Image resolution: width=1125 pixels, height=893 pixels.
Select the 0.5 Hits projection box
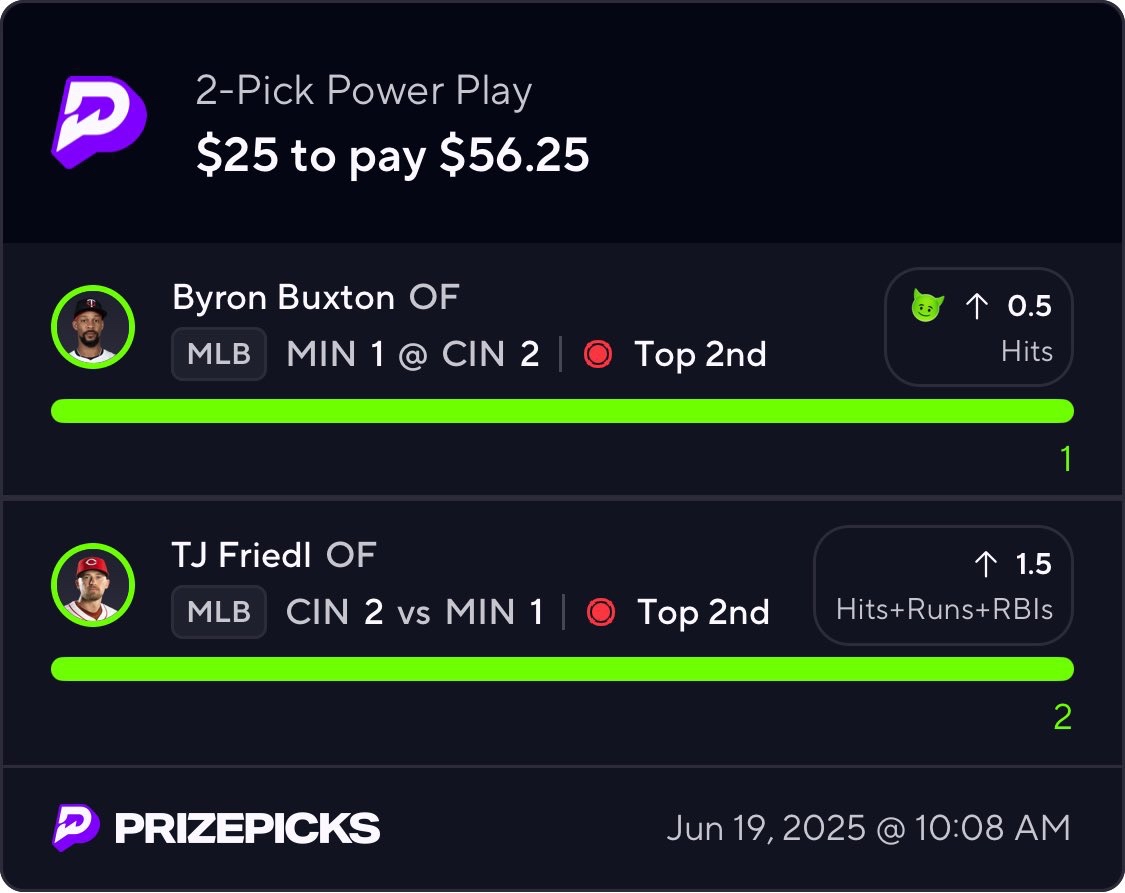point(978,327)
